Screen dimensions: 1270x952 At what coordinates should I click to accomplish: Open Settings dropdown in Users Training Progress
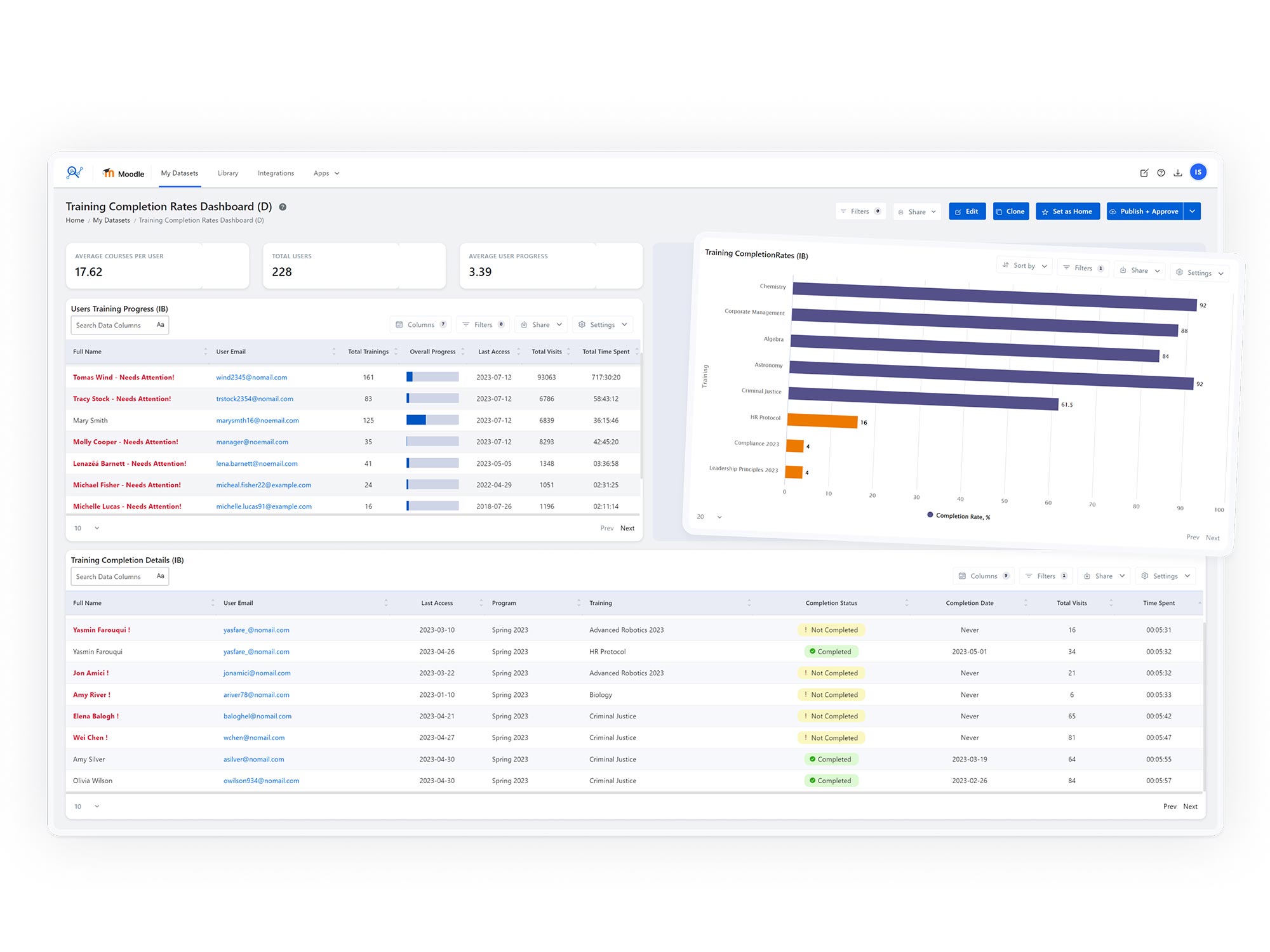point(602,325)
